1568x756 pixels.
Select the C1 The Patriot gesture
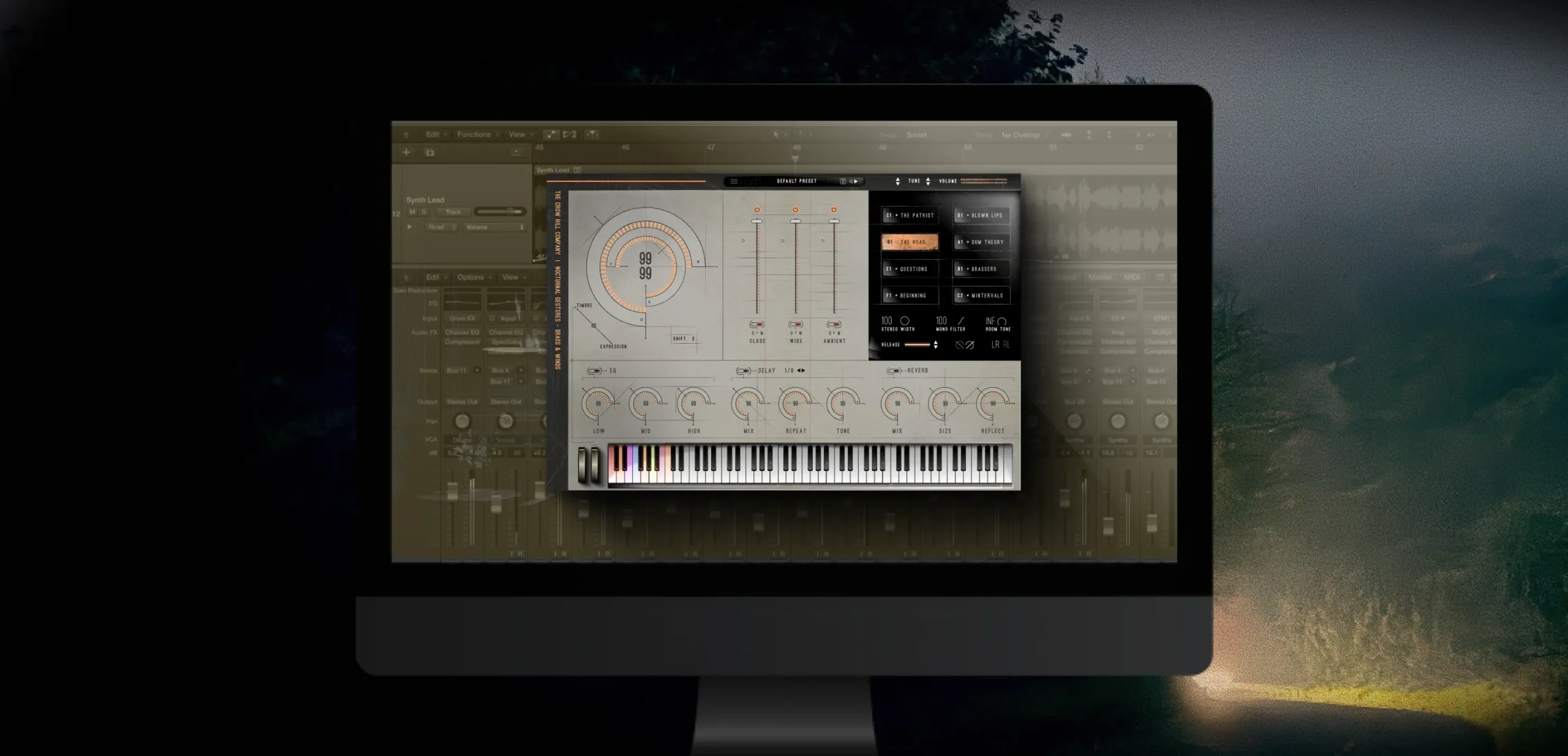click(x=910, y=216)
